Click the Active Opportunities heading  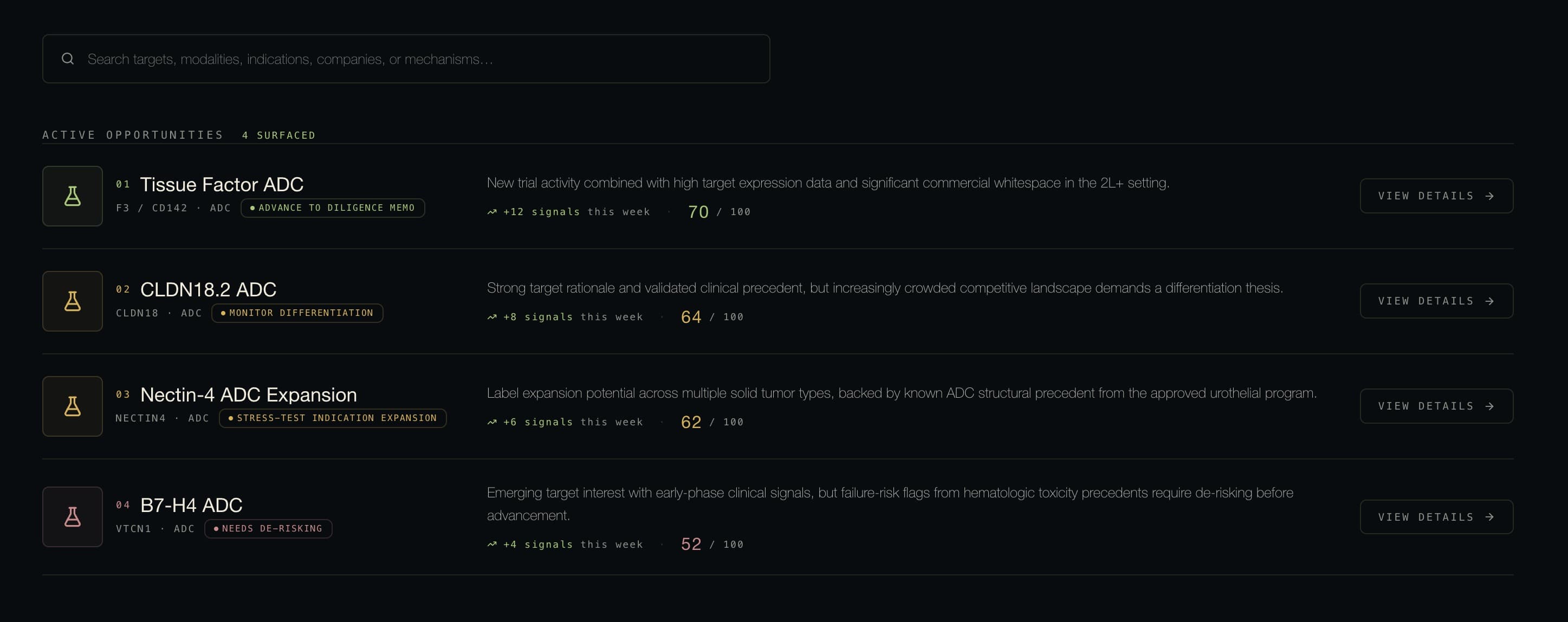coord(133,135)
